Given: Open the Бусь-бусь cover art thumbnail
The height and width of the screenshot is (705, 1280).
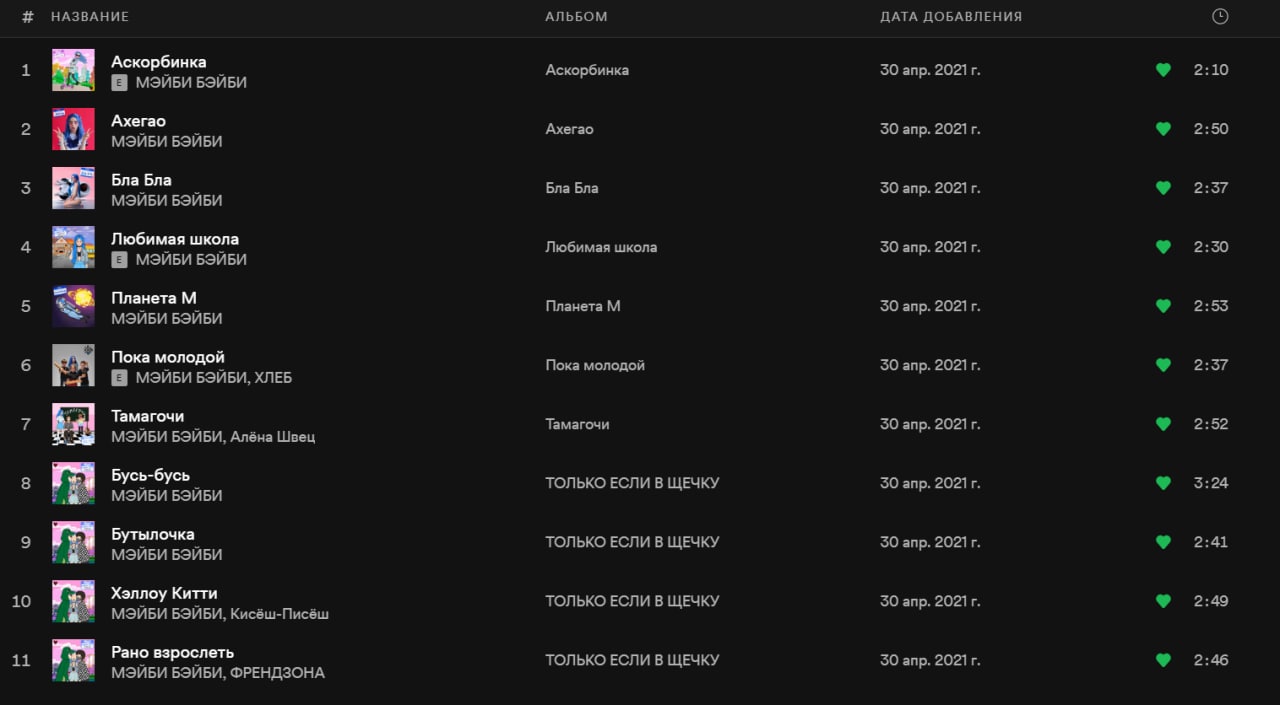Looking at the screenshot, I should coord(73,483).
